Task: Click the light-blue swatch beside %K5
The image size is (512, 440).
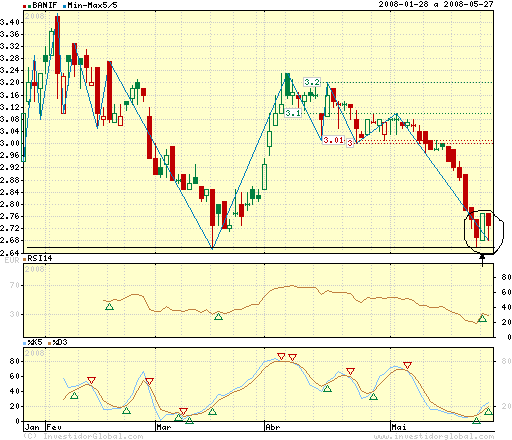Action: [25, 343]
